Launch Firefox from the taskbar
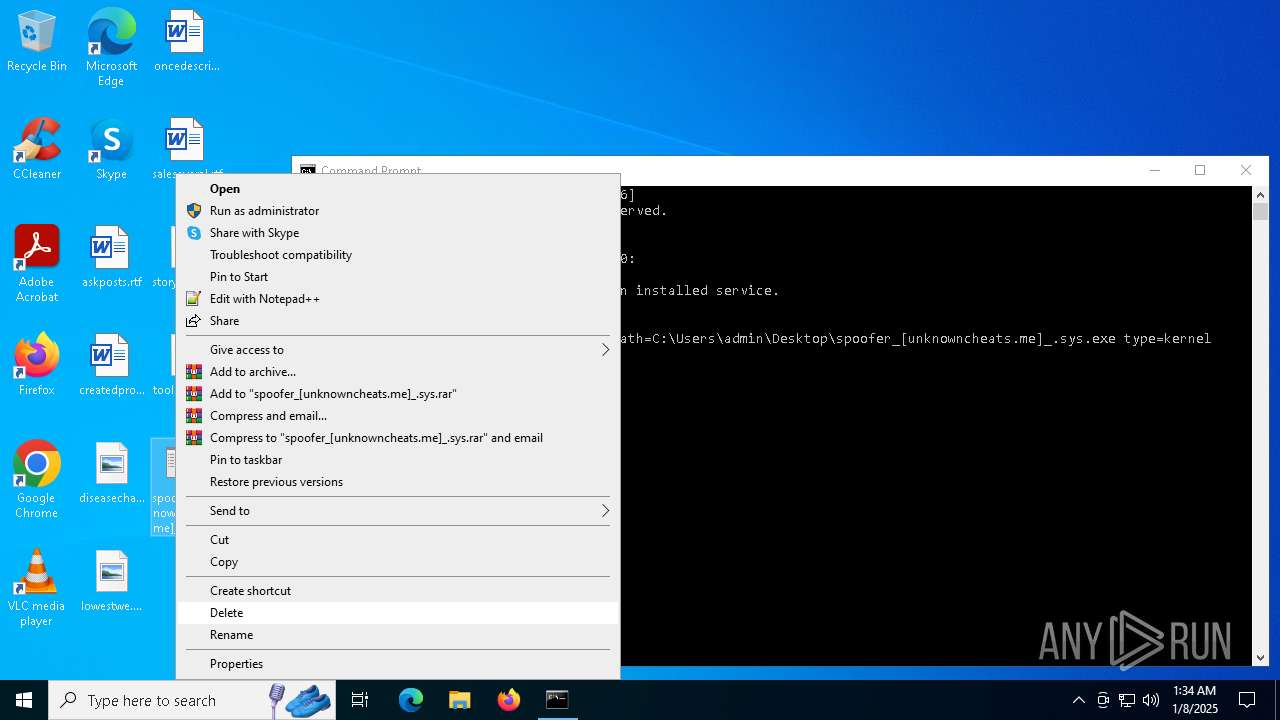This screenshot has width=1280, height=720. [x=509, y=700]
